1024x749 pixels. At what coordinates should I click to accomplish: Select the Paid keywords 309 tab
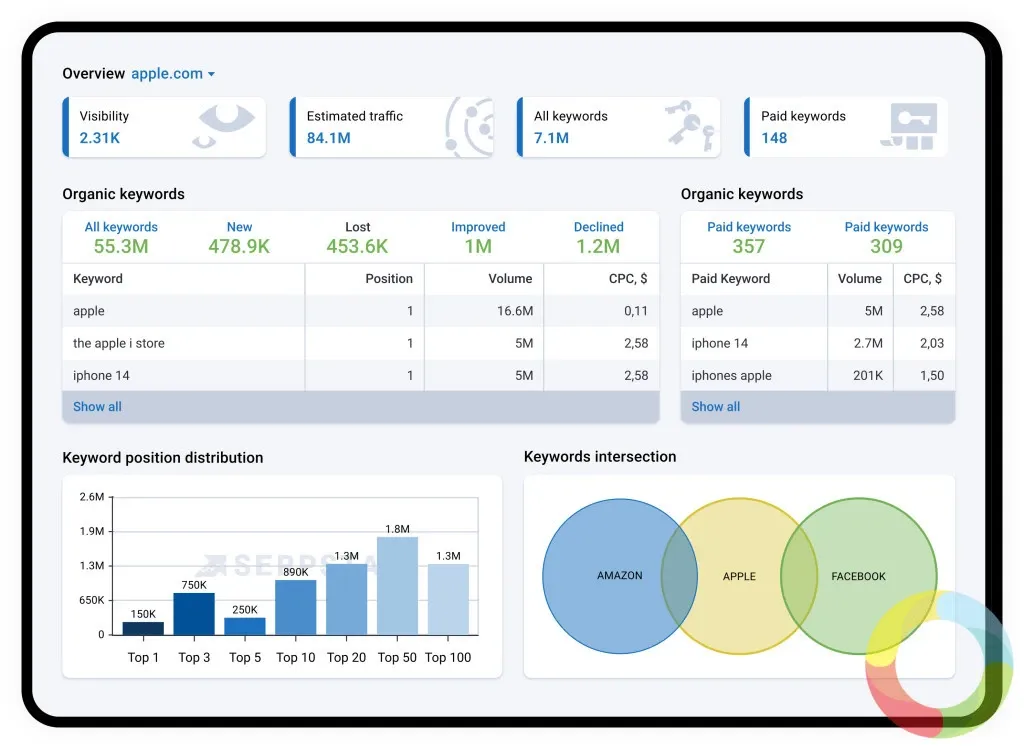[x=886, y=238]
